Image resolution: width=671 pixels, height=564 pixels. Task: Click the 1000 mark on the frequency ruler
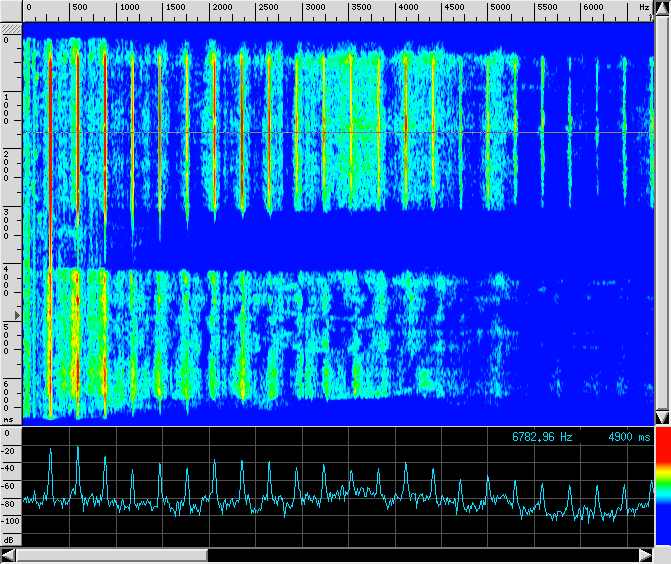pyautogui.click(x=128, y=7)
